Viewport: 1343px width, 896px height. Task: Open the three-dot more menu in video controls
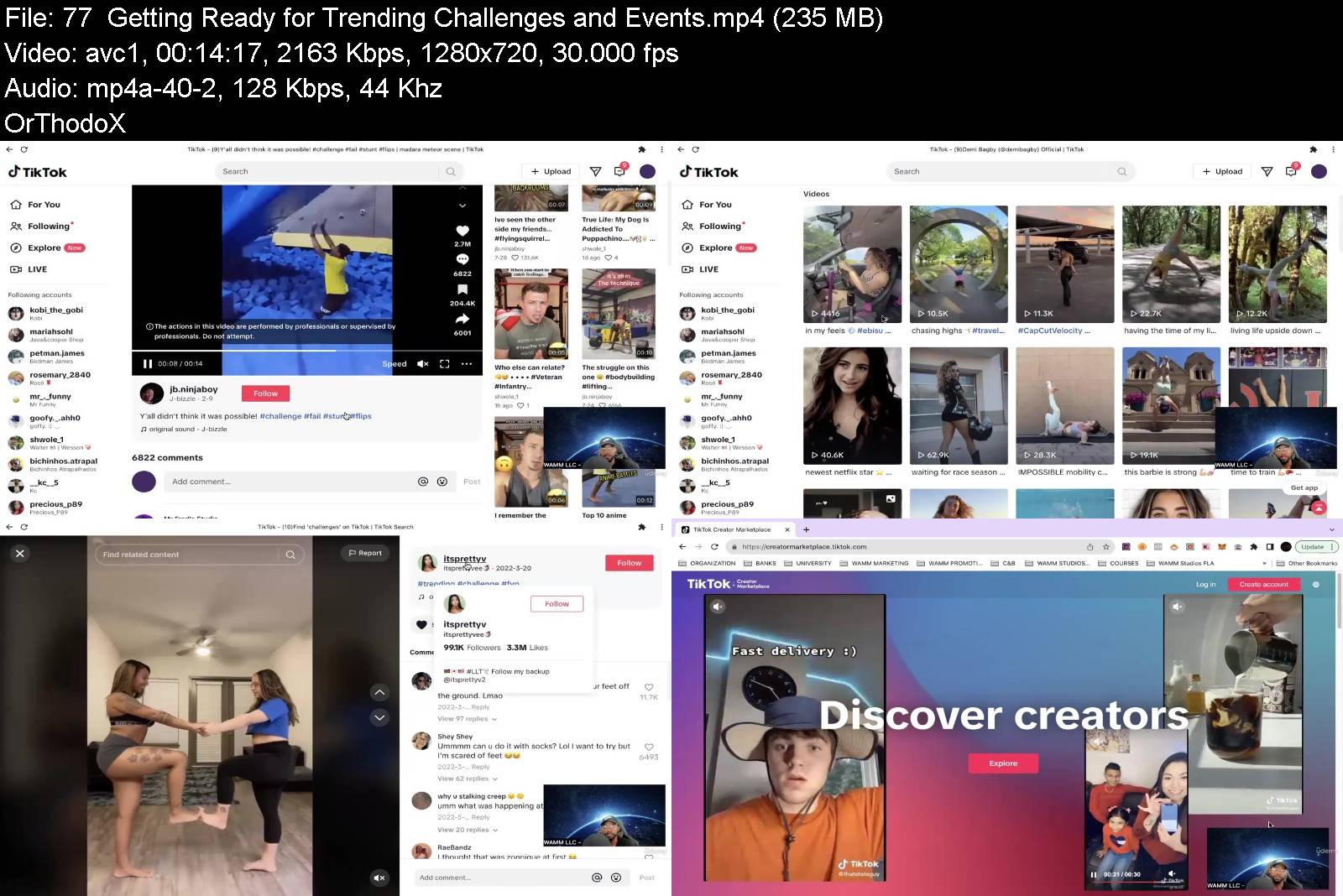(467, 363)
